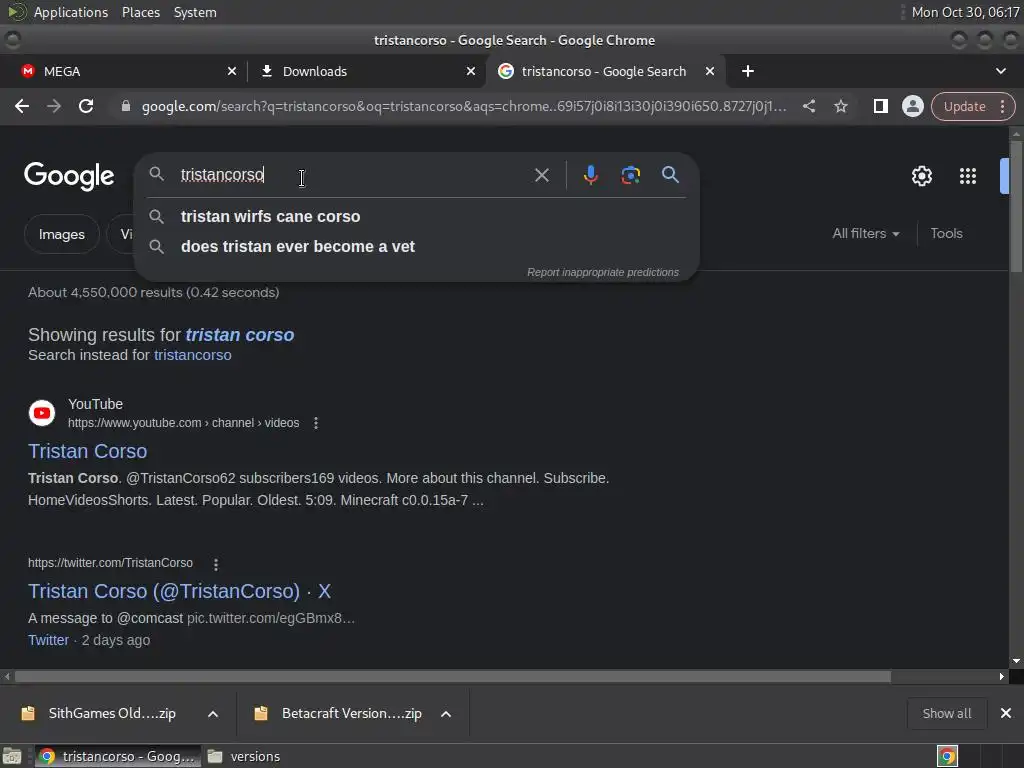Expand options for Betacraft Version zip
Viewport: 1024px width, 768px height.
446,714
